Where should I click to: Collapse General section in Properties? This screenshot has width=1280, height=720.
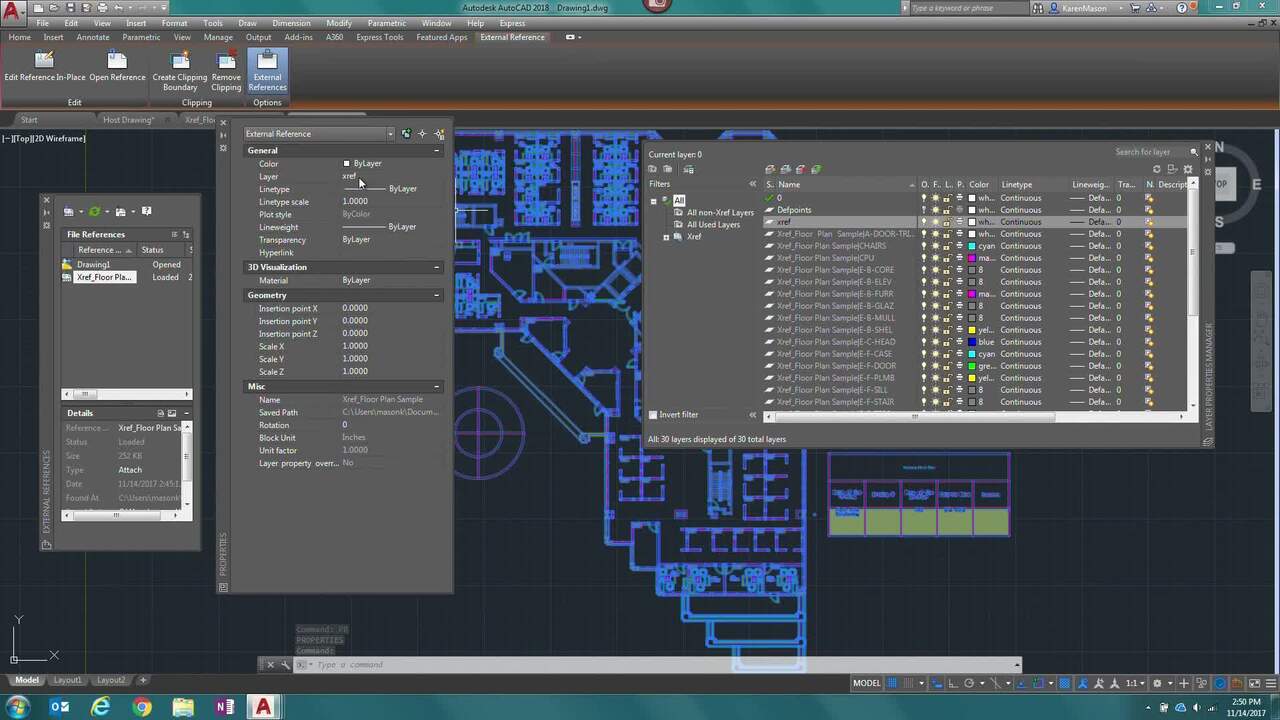tap(437, 151)
